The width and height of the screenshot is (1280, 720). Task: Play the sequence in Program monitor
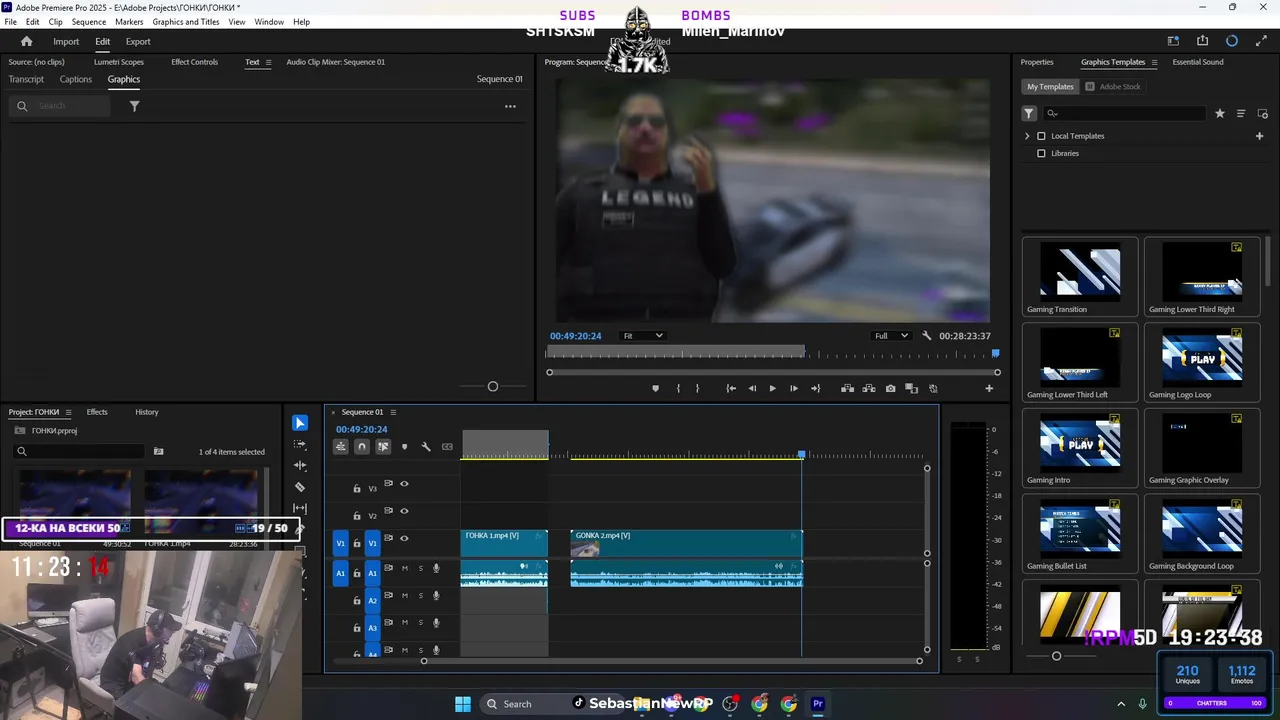[772, 388]
